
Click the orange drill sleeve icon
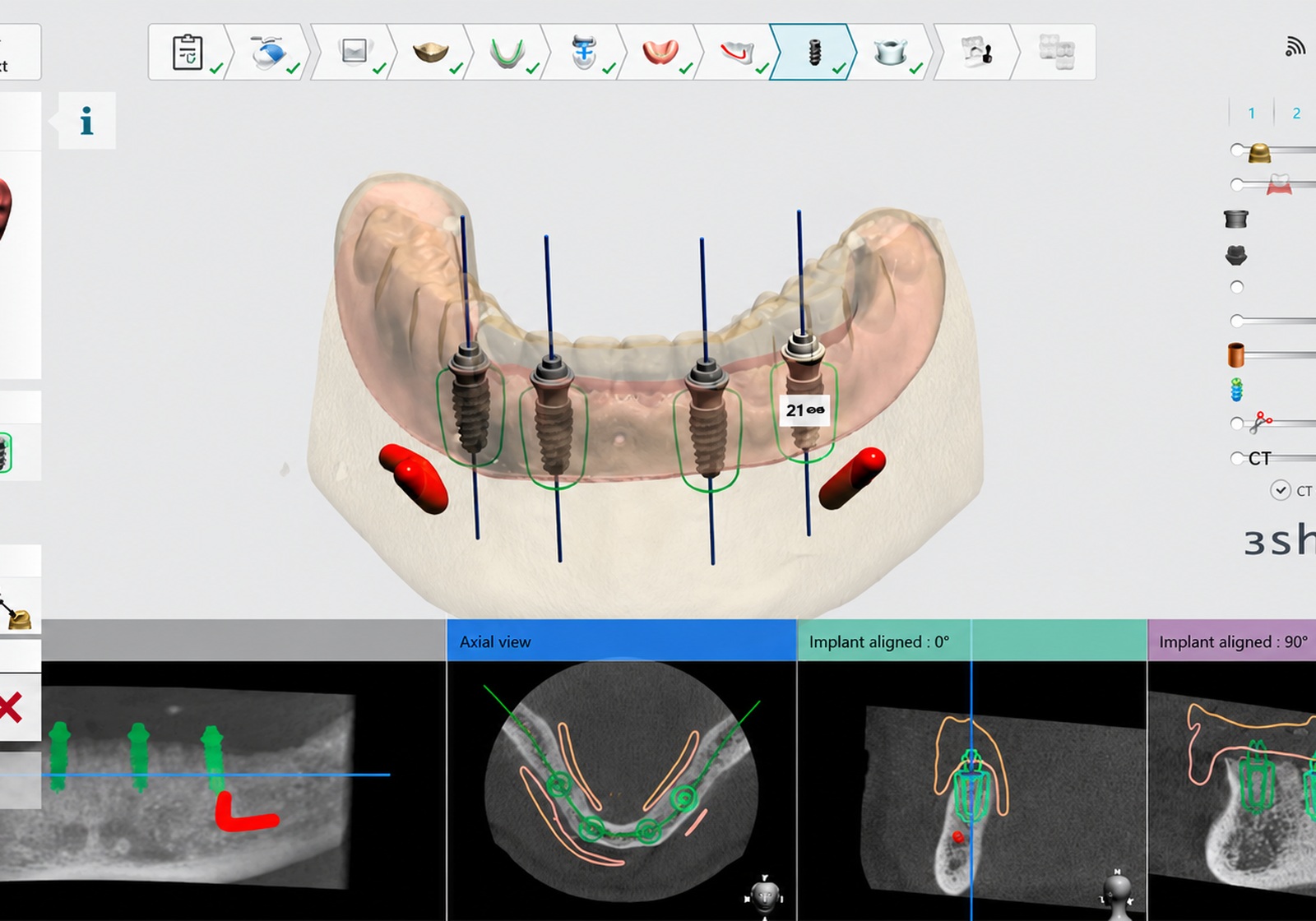click(x=1236, y=354)
